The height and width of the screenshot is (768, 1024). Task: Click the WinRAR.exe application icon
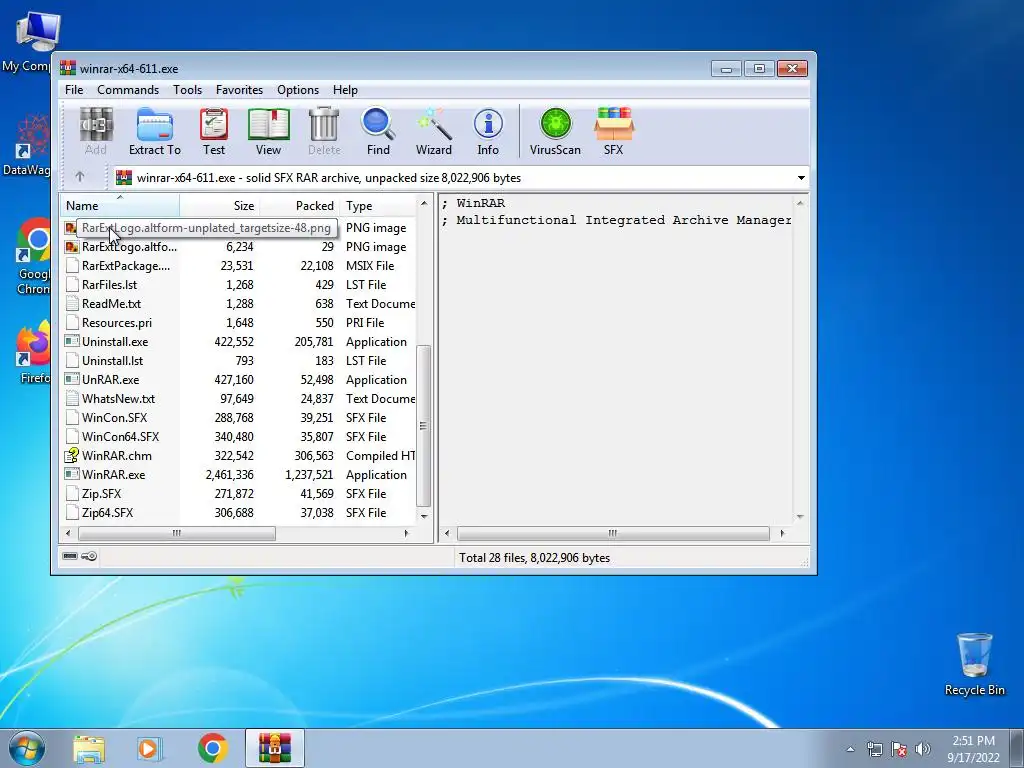(72, 475)
